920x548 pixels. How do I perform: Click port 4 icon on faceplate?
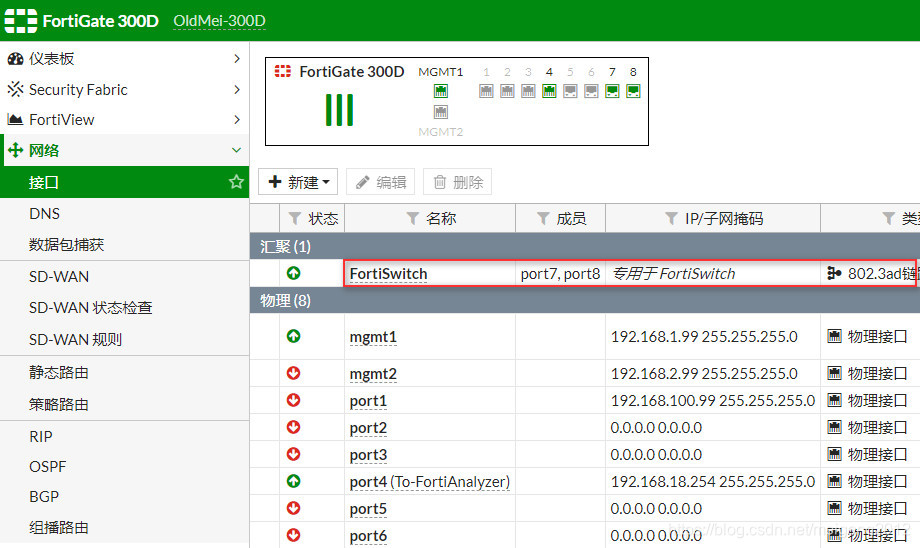pyautogui.click(x=549, y=91)
